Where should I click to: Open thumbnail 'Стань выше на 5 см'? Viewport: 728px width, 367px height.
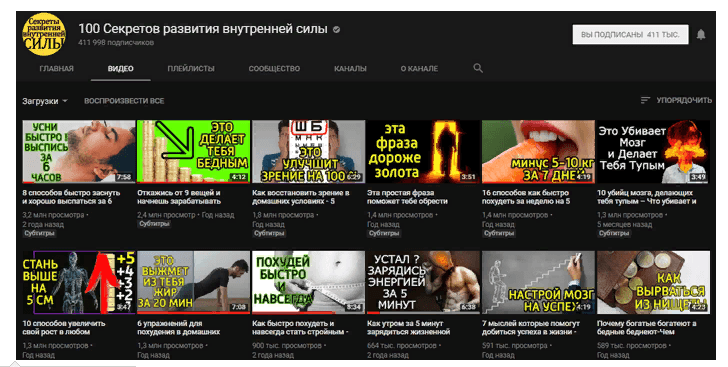tap(78, 282)
